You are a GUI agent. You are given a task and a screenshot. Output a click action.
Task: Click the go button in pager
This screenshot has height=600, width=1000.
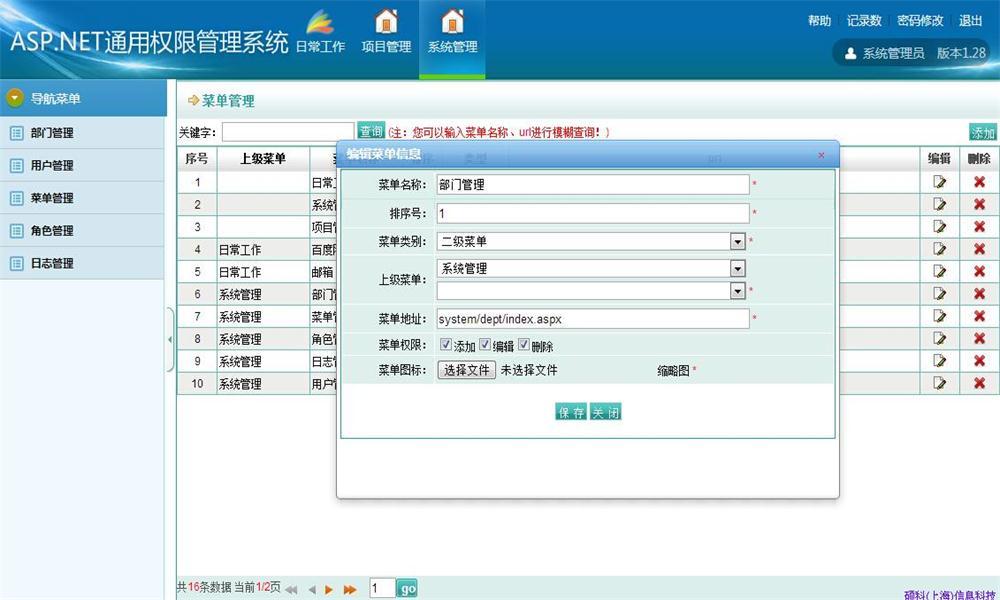tap(407, 589)
